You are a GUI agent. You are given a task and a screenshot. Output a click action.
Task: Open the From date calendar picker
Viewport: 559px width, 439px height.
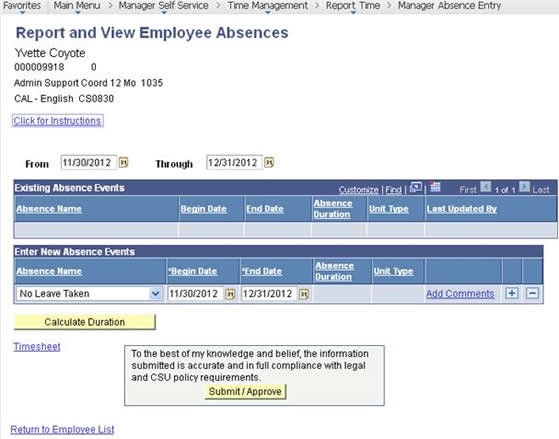click(123, 163)
